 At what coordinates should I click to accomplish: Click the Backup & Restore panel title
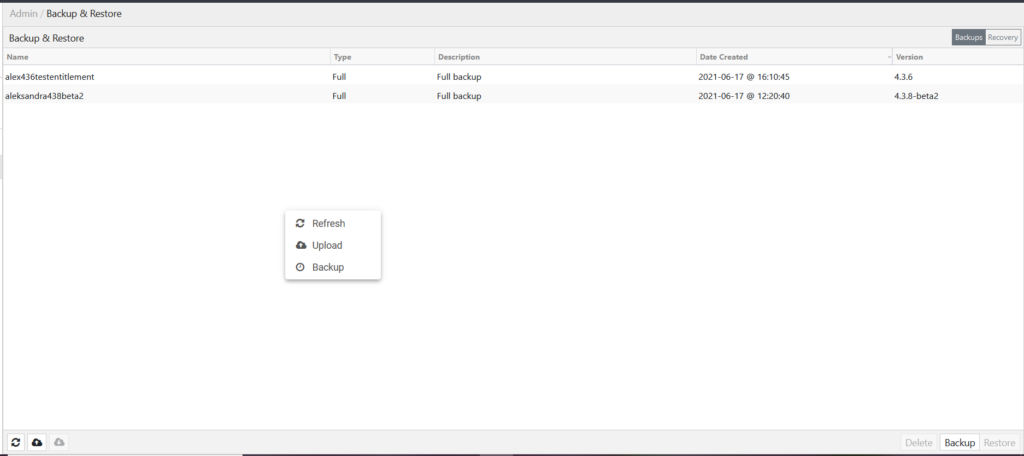(46, 38)
